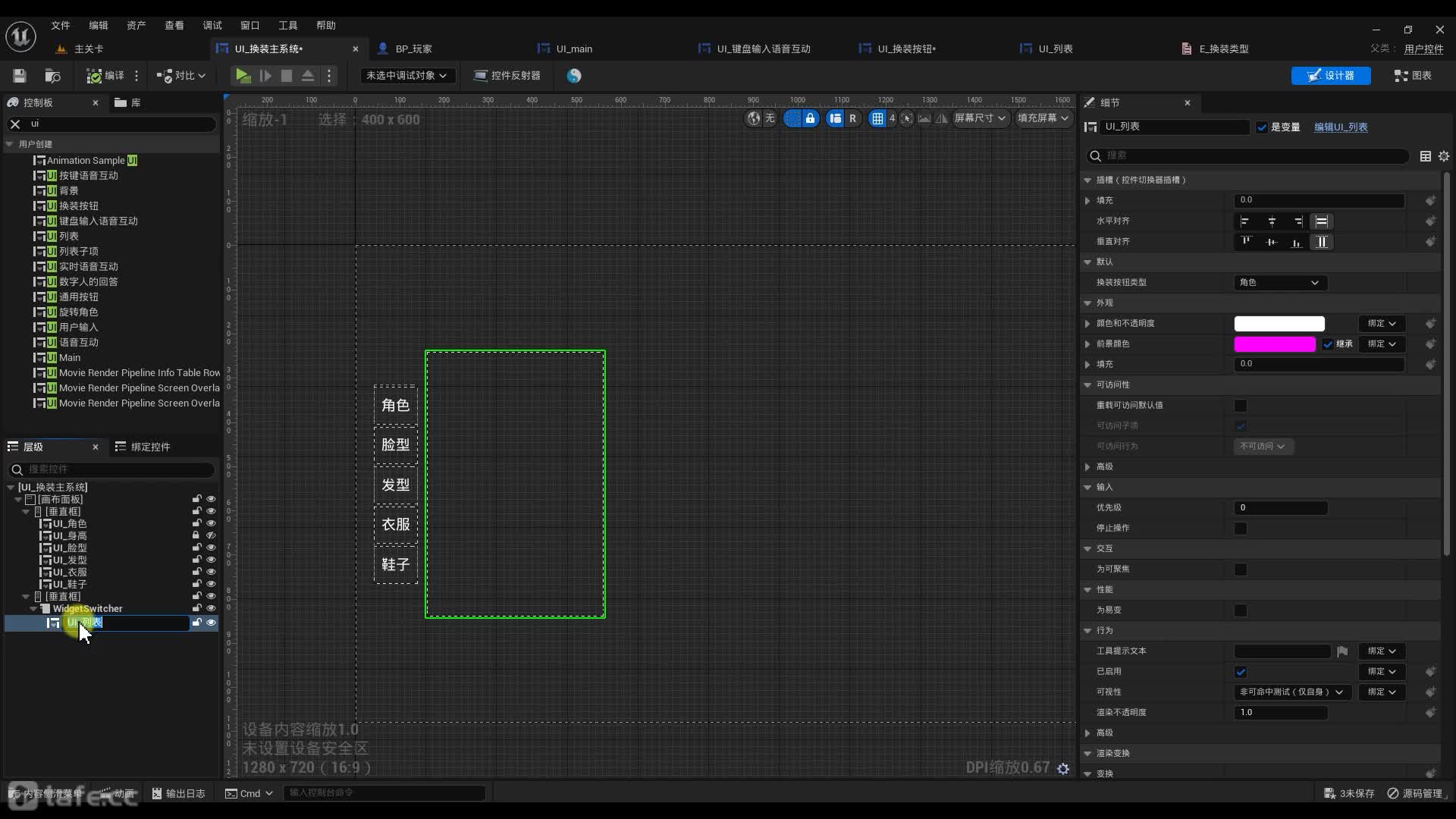Click the property matrix table icon
Image resolution: width=1456 pixels, height=819 pixels.
pos(1426,156)
